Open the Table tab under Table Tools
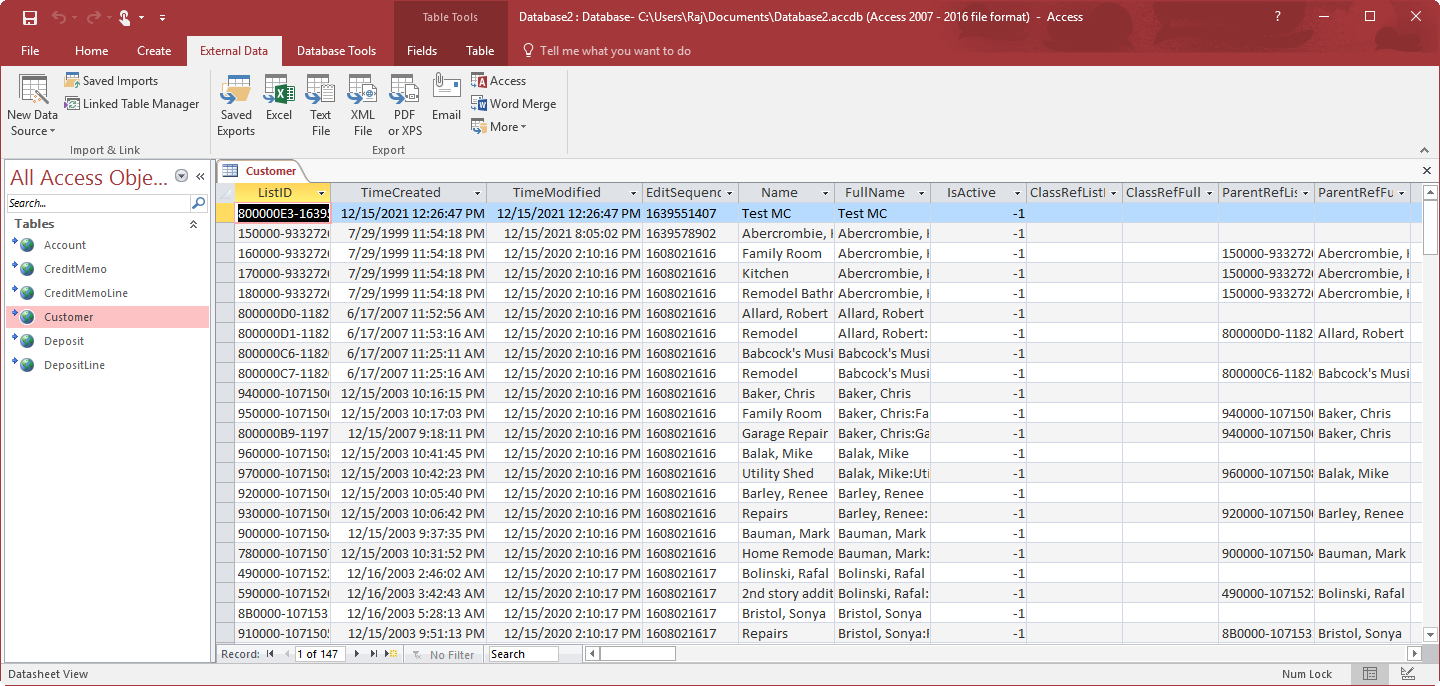1440x686 pixels. 480,51
